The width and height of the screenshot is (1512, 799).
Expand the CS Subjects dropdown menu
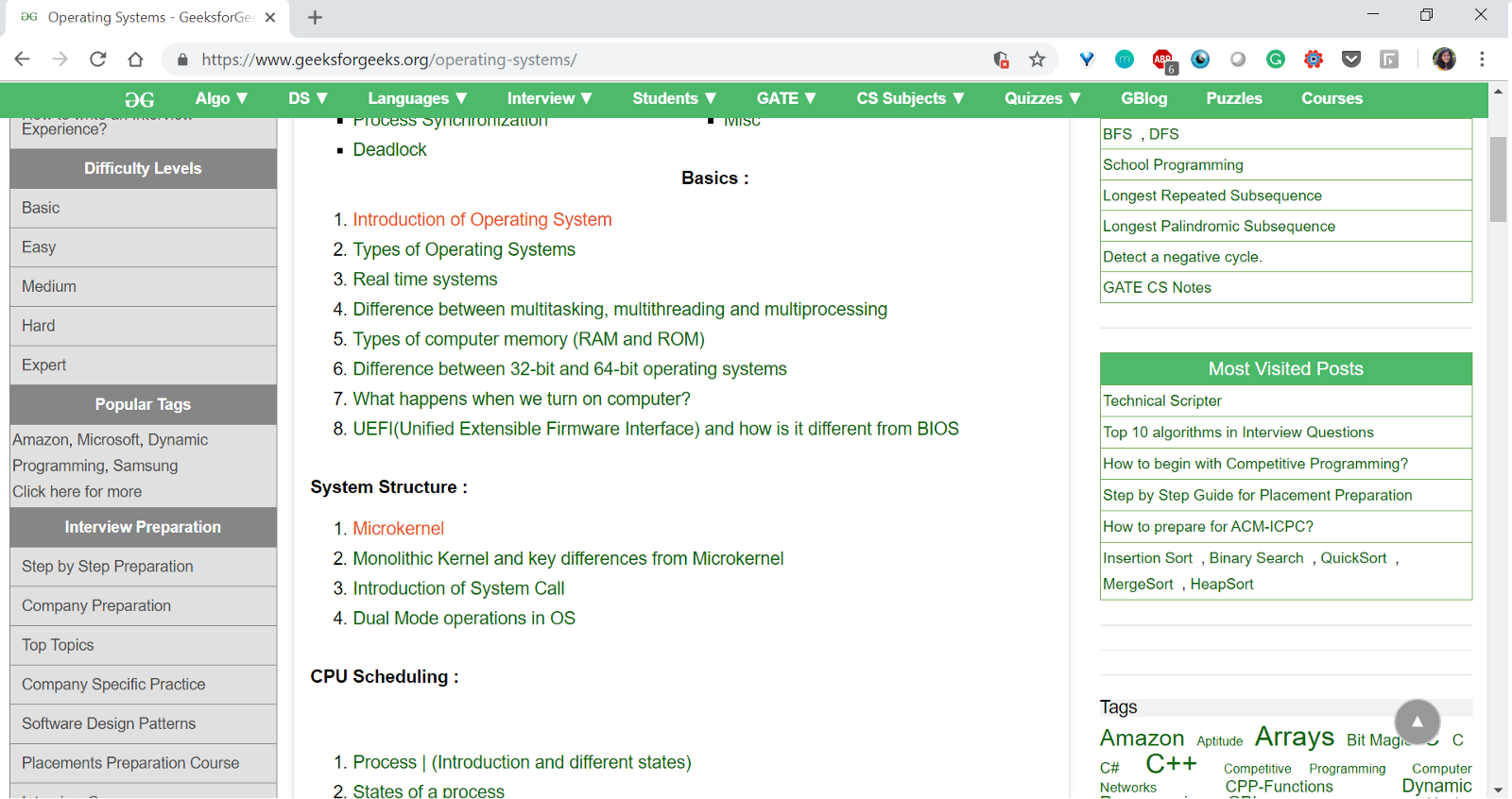[x=911, y=98]
